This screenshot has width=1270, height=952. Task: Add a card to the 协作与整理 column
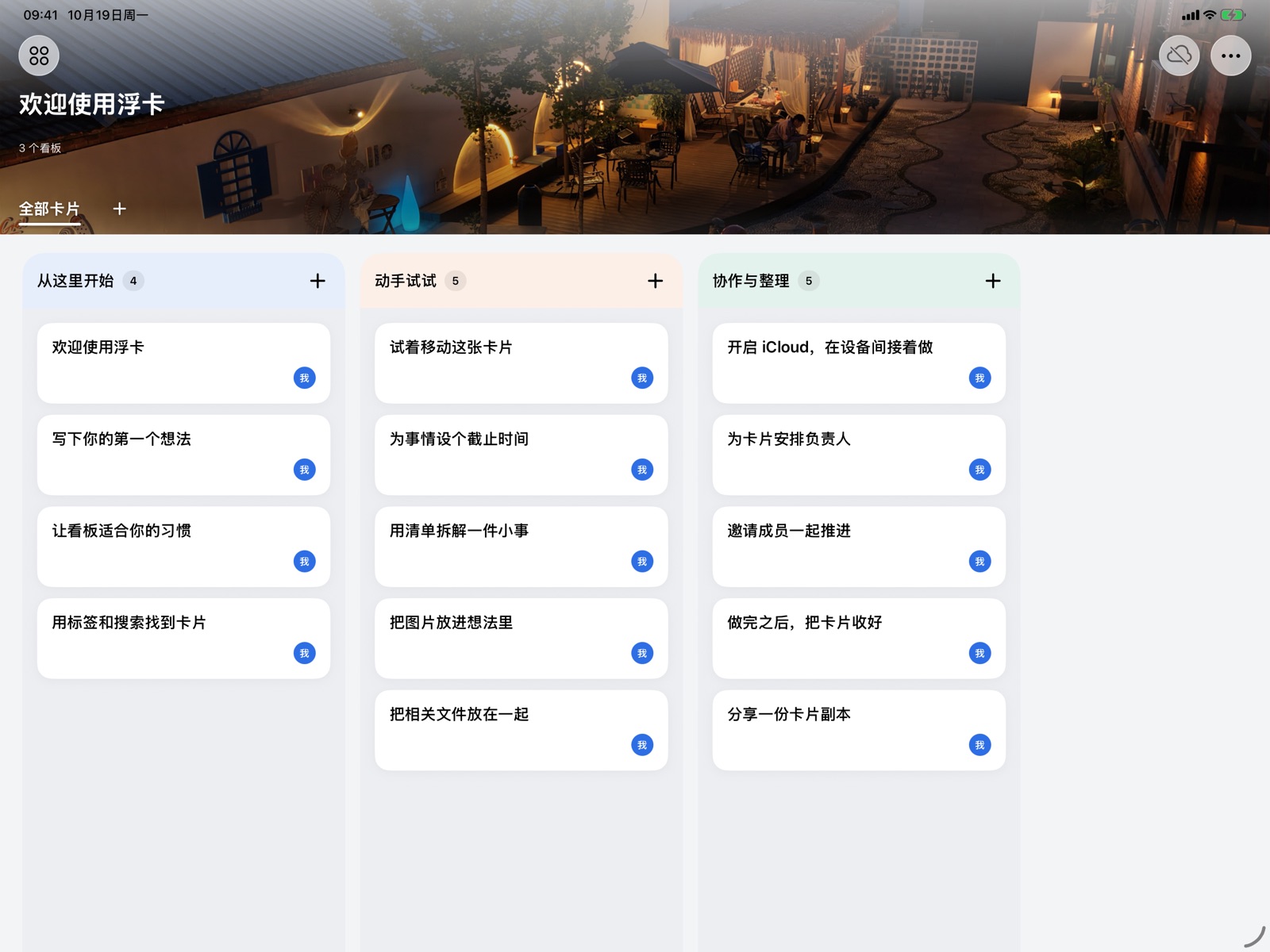(x=993, y=281)
